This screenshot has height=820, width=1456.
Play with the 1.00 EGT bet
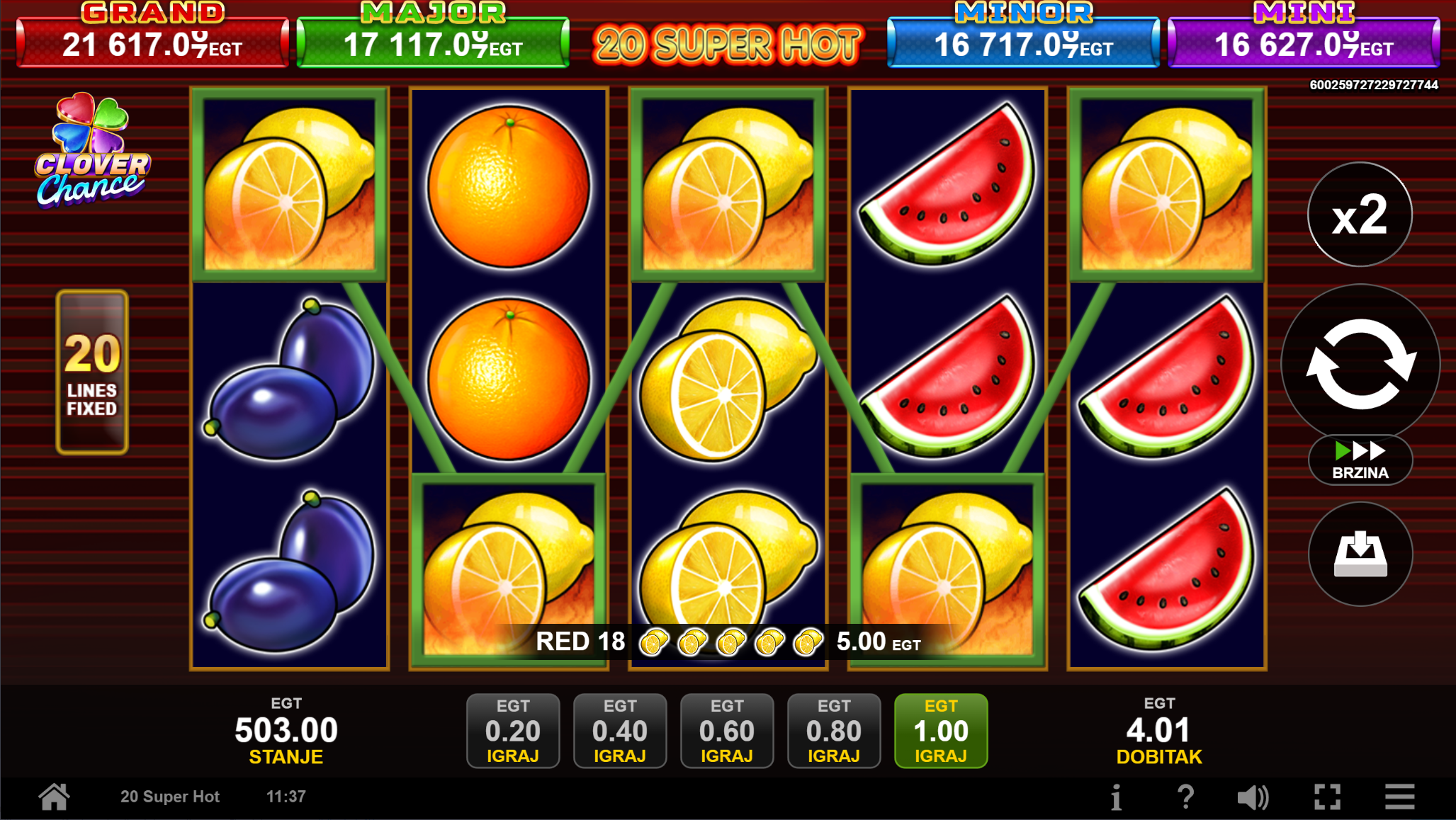click(x=941, y=731)
